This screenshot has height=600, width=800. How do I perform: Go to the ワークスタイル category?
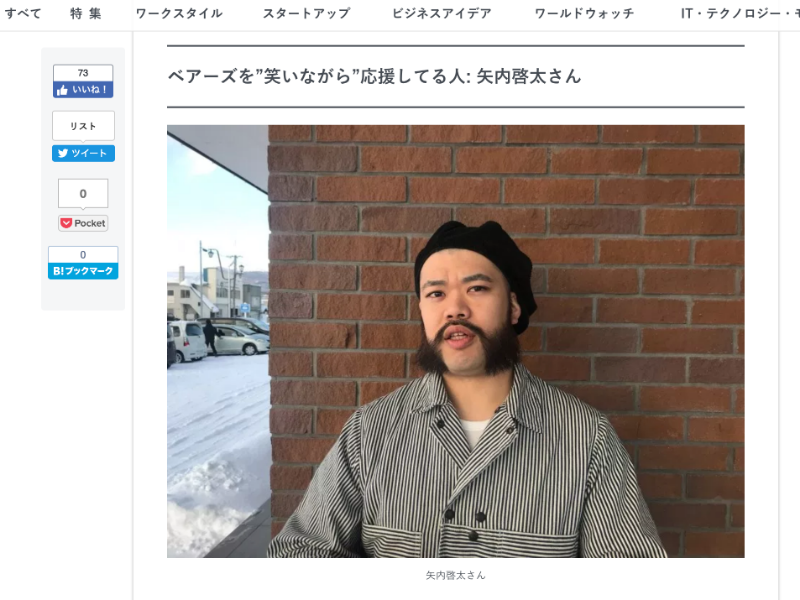point(179,13)
